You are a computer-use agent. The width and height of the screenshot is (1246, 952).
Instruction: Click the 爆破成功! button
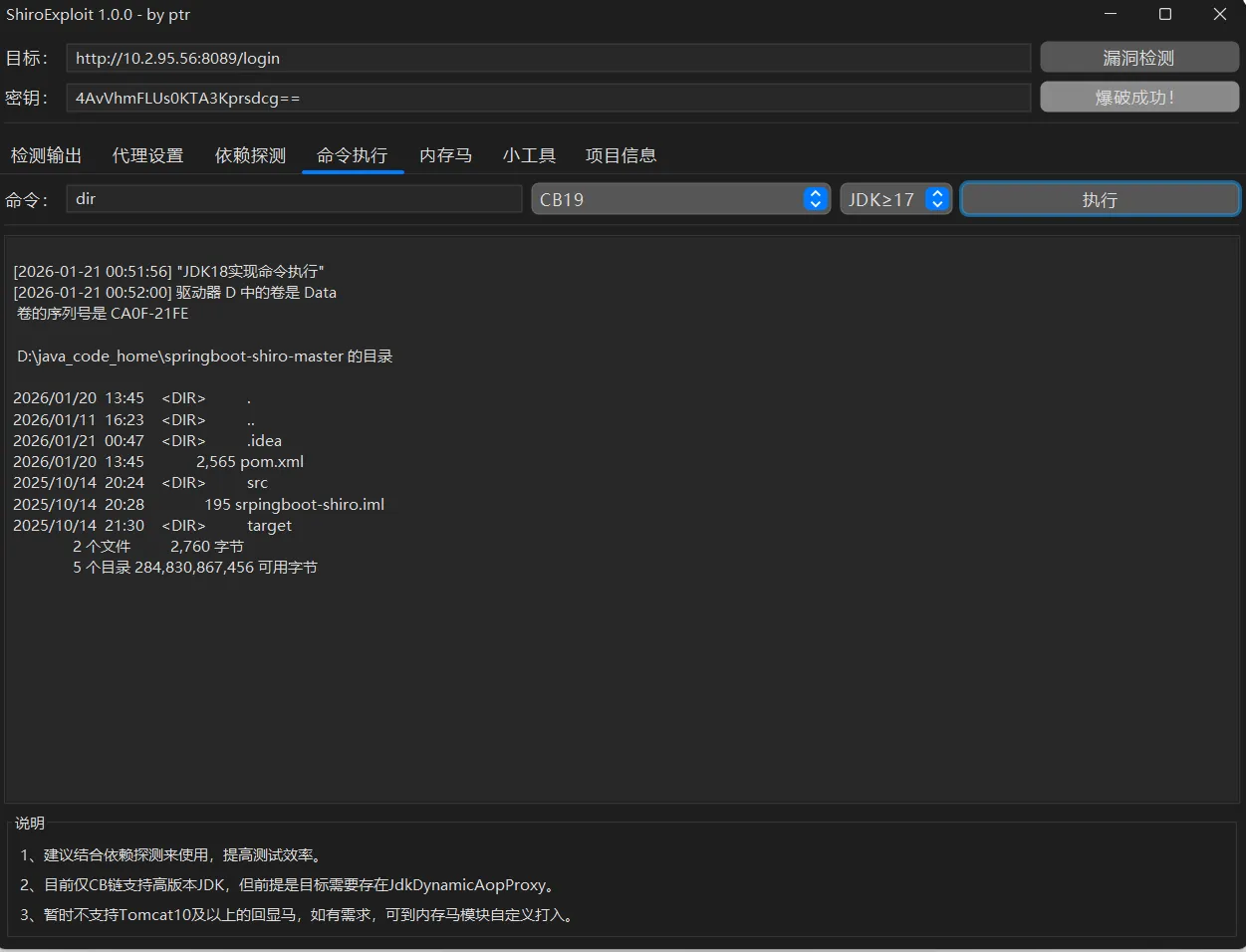coord(1138,97)
